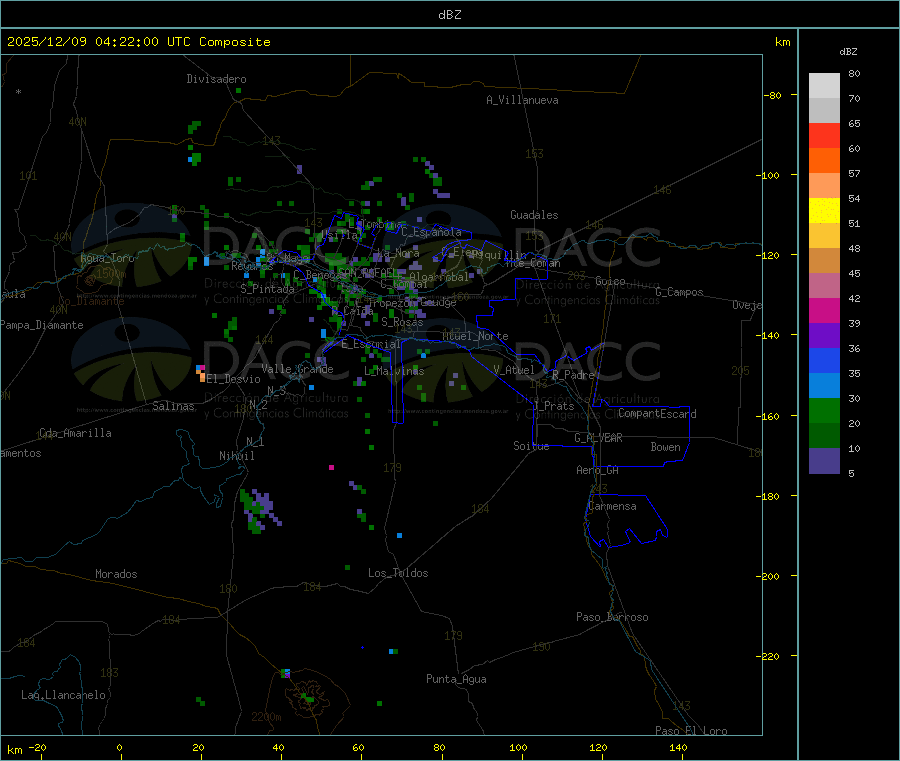Click the 'Salinas' map label
This screenshot has height=761, width=900.
[173, 406]
